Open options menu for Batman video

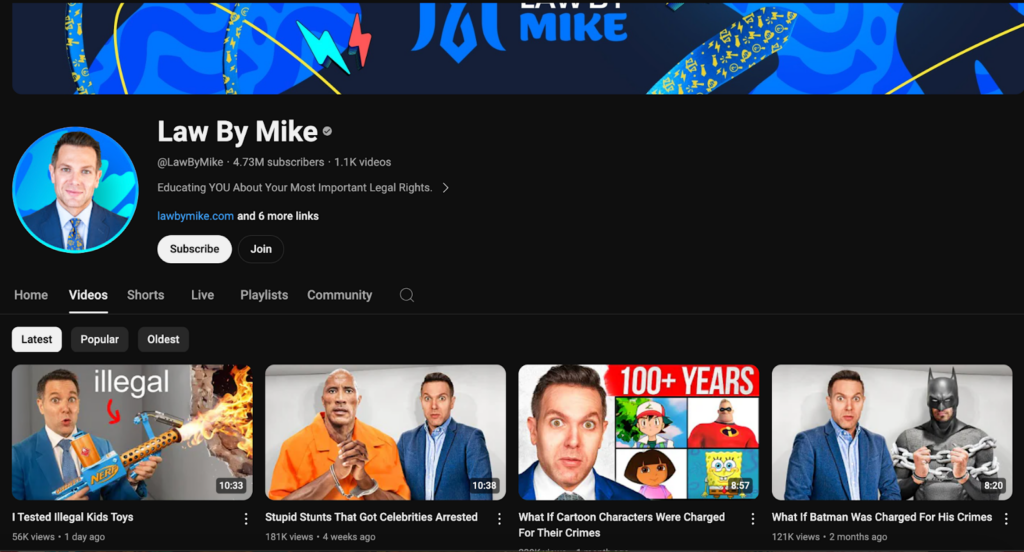click(1005, 519)
